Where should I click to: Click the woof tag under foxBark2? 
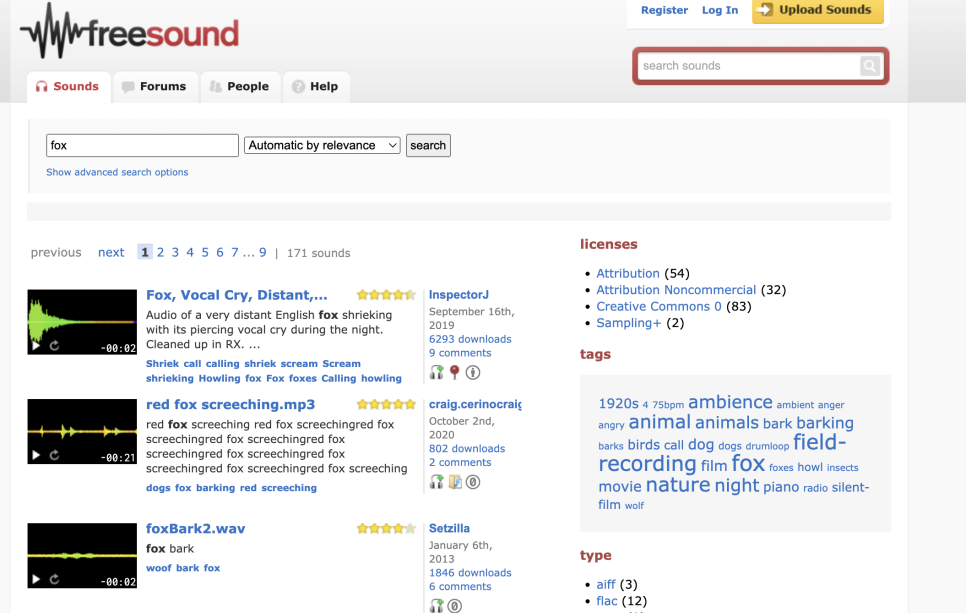159,568
